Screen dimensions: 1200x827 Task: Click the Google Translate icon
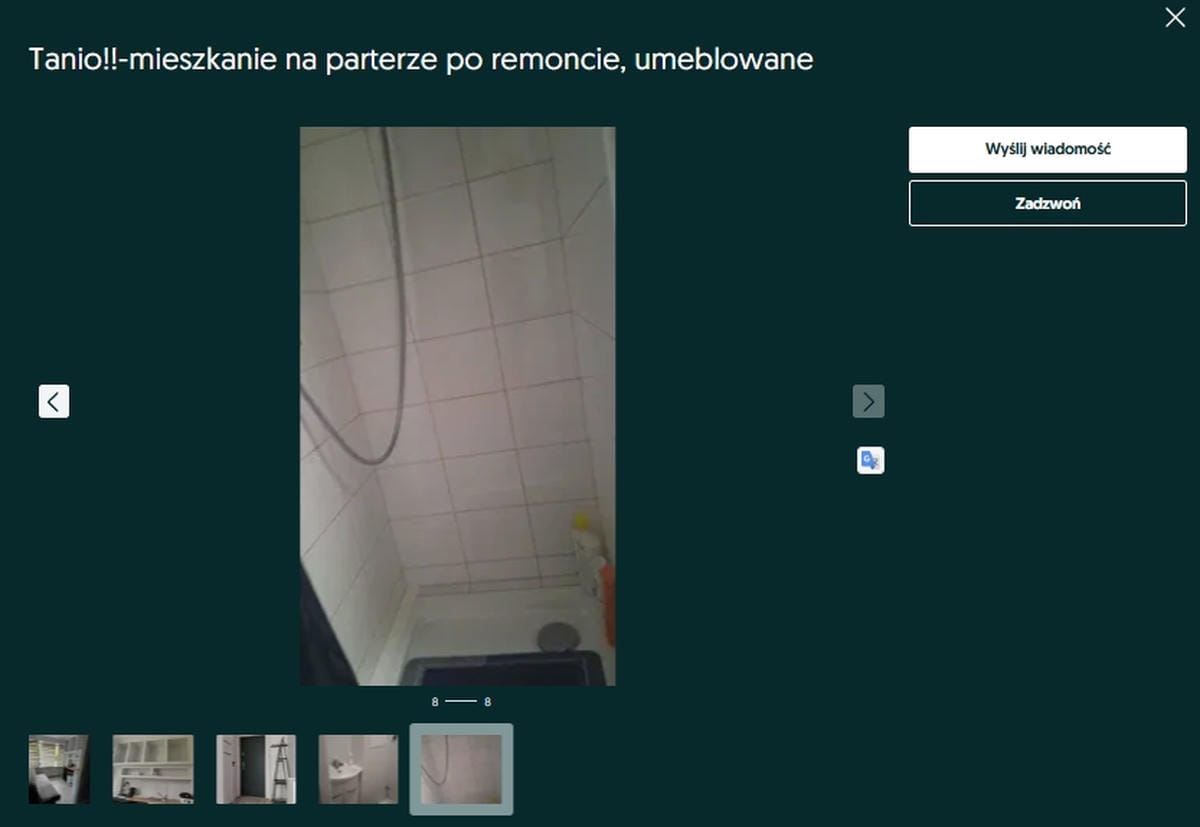(x=870, y=460)
